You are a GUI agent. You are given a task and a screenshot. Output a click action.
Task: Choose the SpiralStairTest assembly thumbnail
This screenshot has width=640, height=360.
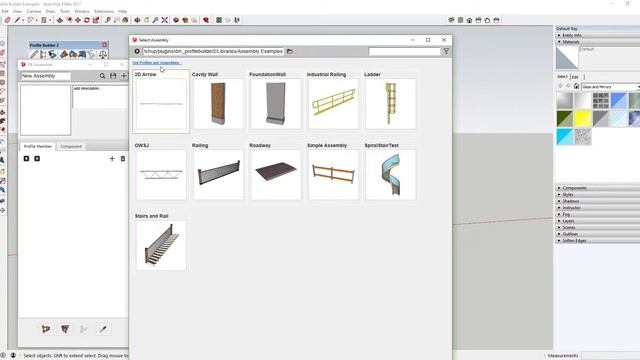coord(391,175)
